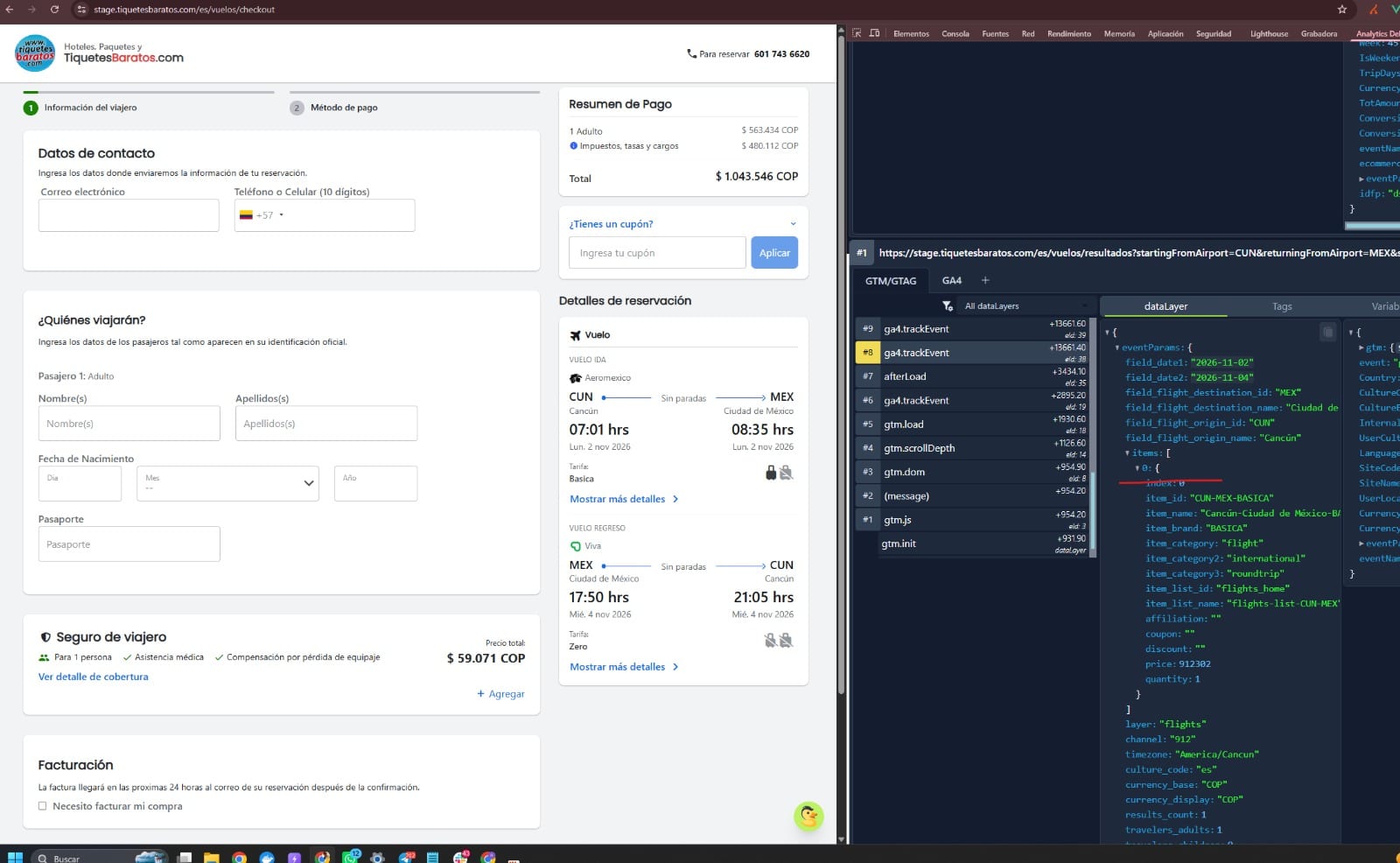Switch to the GA4 tab
The height and width of the screenshot is (863, 1400).
[x=951, y=280]
